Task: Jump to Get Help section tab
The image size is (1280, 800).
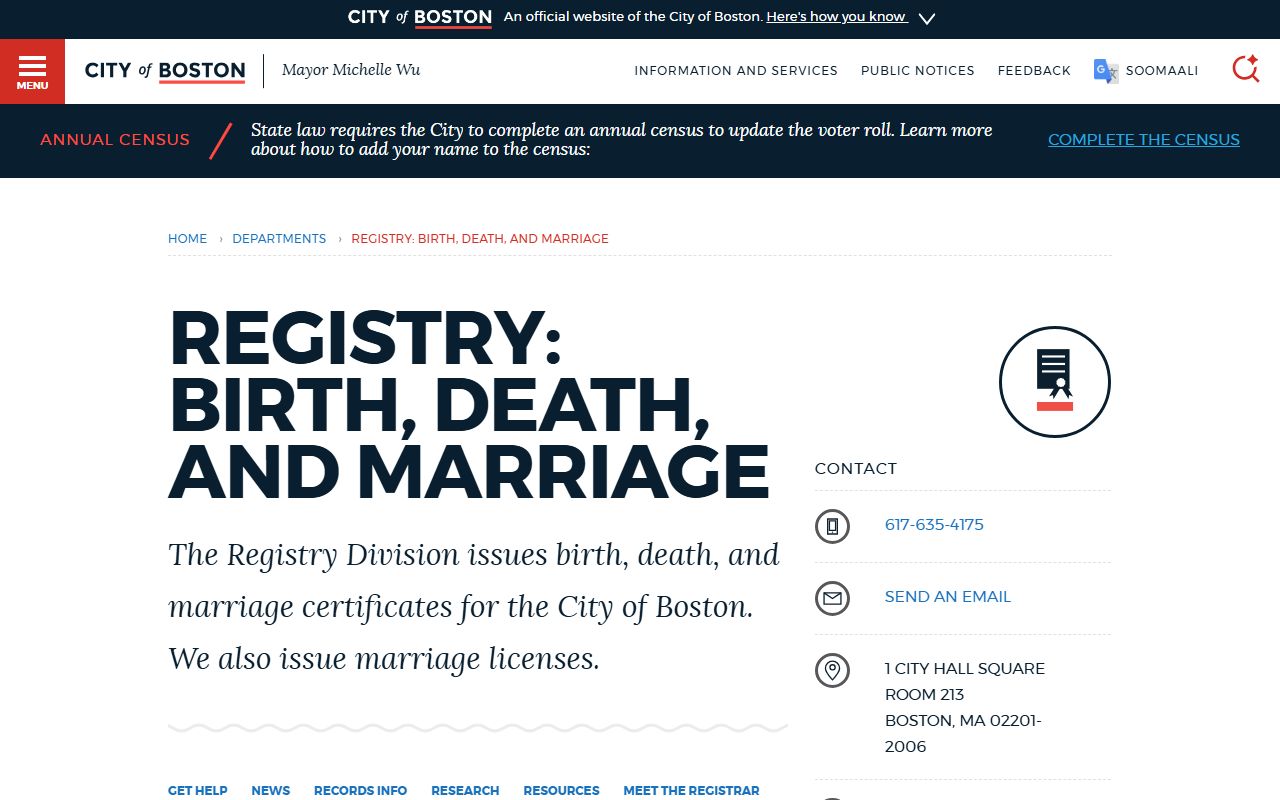Action: pyautogui.click(x=198, y=790)
